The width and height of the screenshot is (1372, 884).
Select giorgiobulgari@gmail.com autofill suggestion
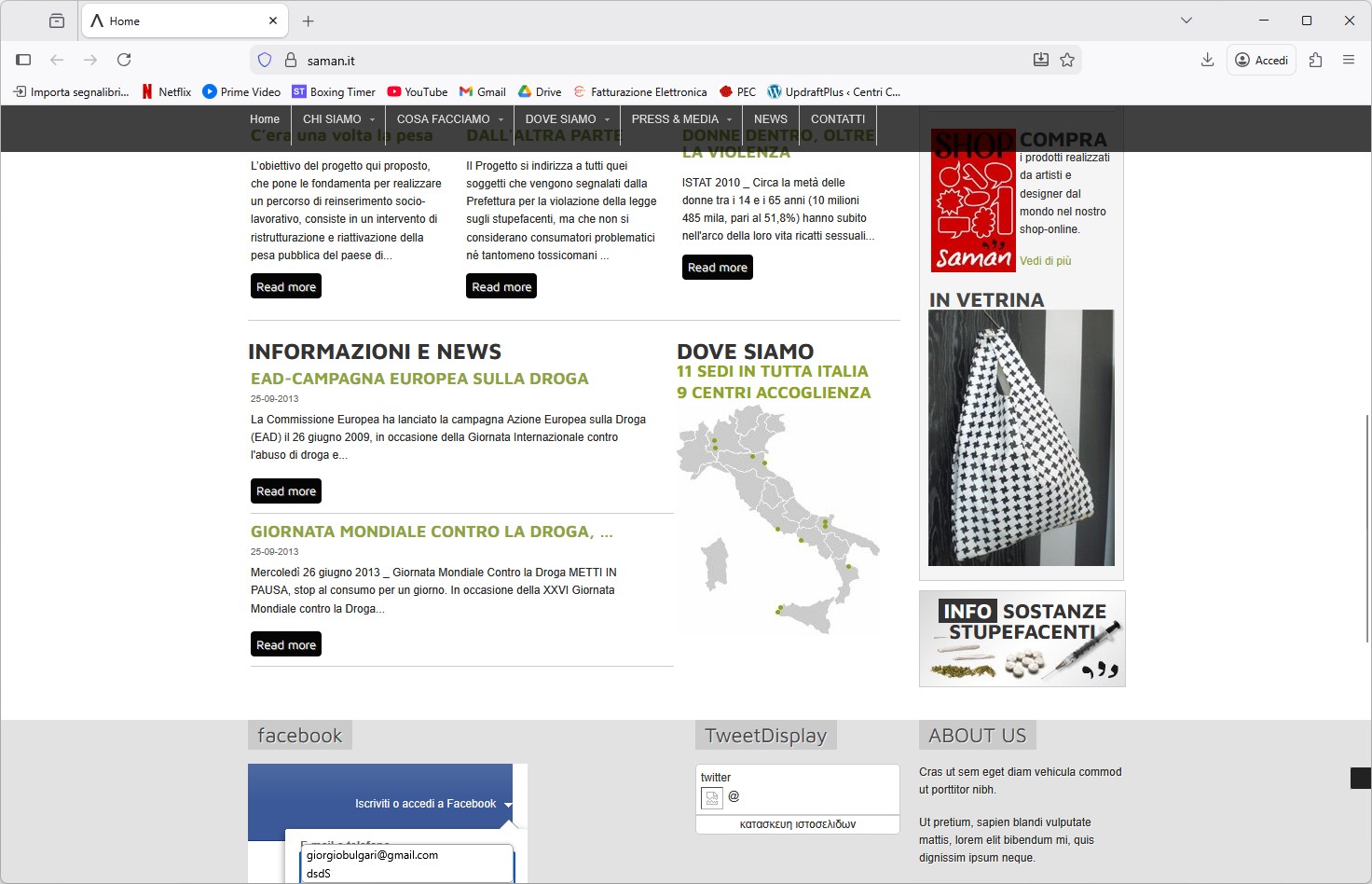coord(373,854)
